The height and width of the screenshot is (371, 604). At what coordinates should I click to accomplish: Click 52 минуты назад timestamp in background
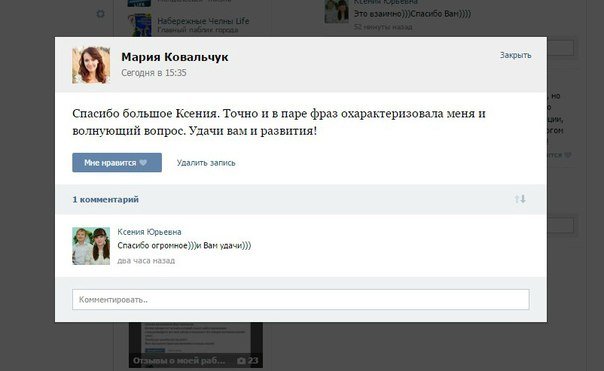(x=383, y=27)
